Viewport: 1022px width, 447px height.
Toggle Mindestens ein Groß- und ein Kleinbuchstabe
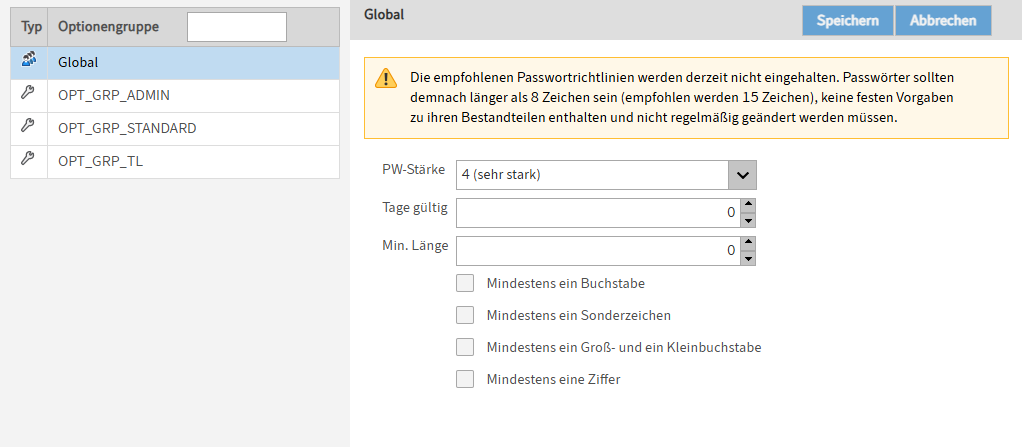tap(465, 347)
